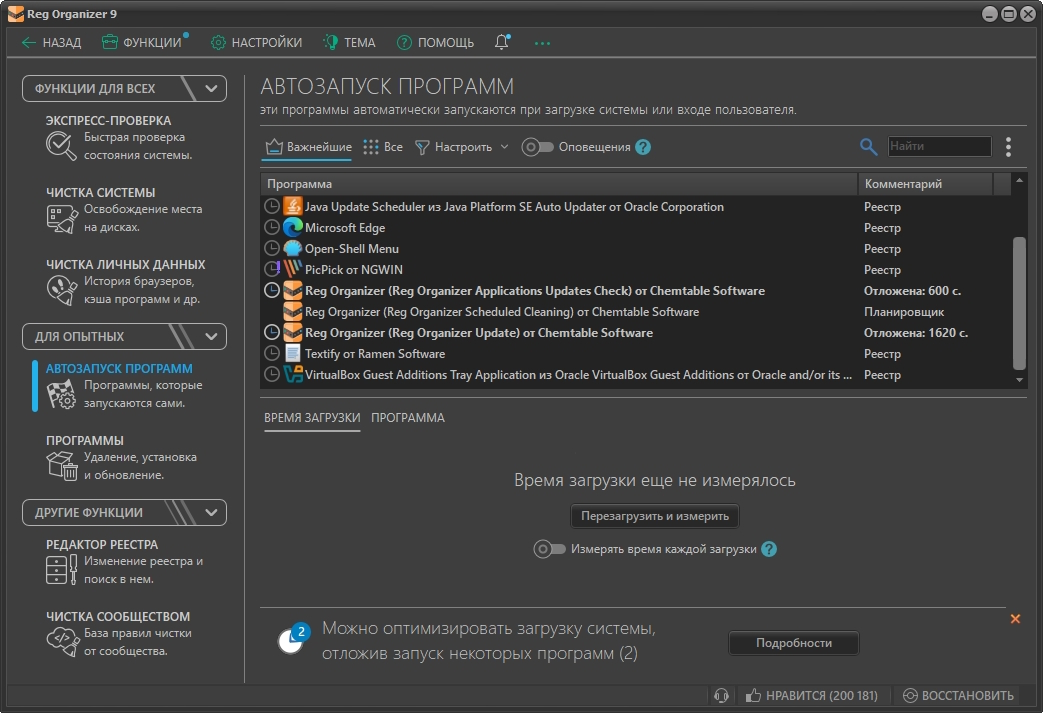1043x713 pixels.
Task: Click the vertical dots menu beside the search field
Action: 1008,147
